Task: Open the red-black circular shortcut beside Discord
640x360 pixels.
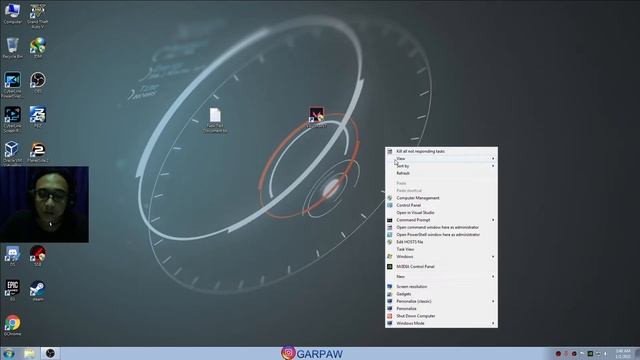Action: tap(38, 256)
